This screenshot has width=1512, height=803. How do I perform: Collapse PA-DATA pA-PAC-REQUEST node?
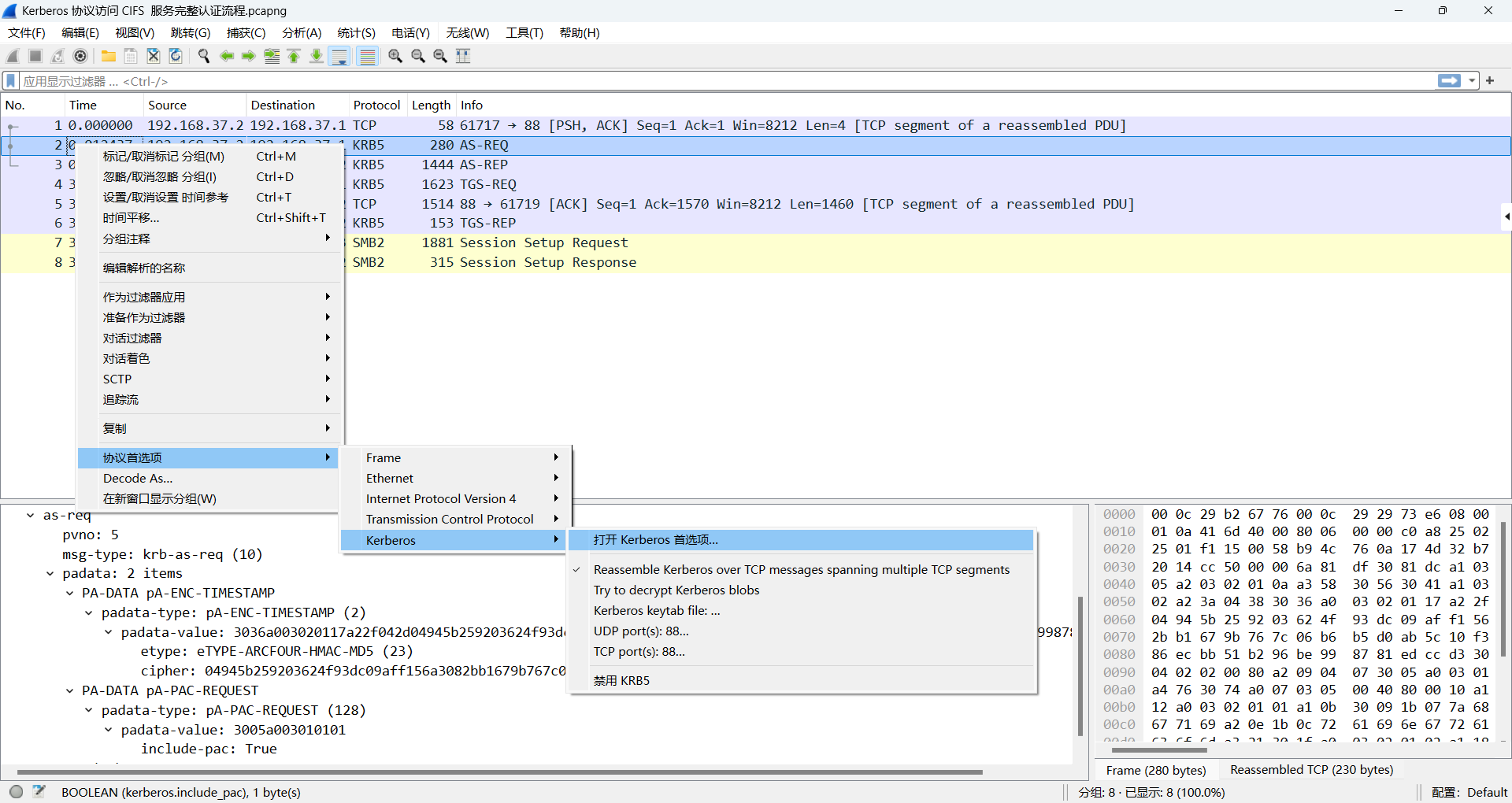coord(69,691)
